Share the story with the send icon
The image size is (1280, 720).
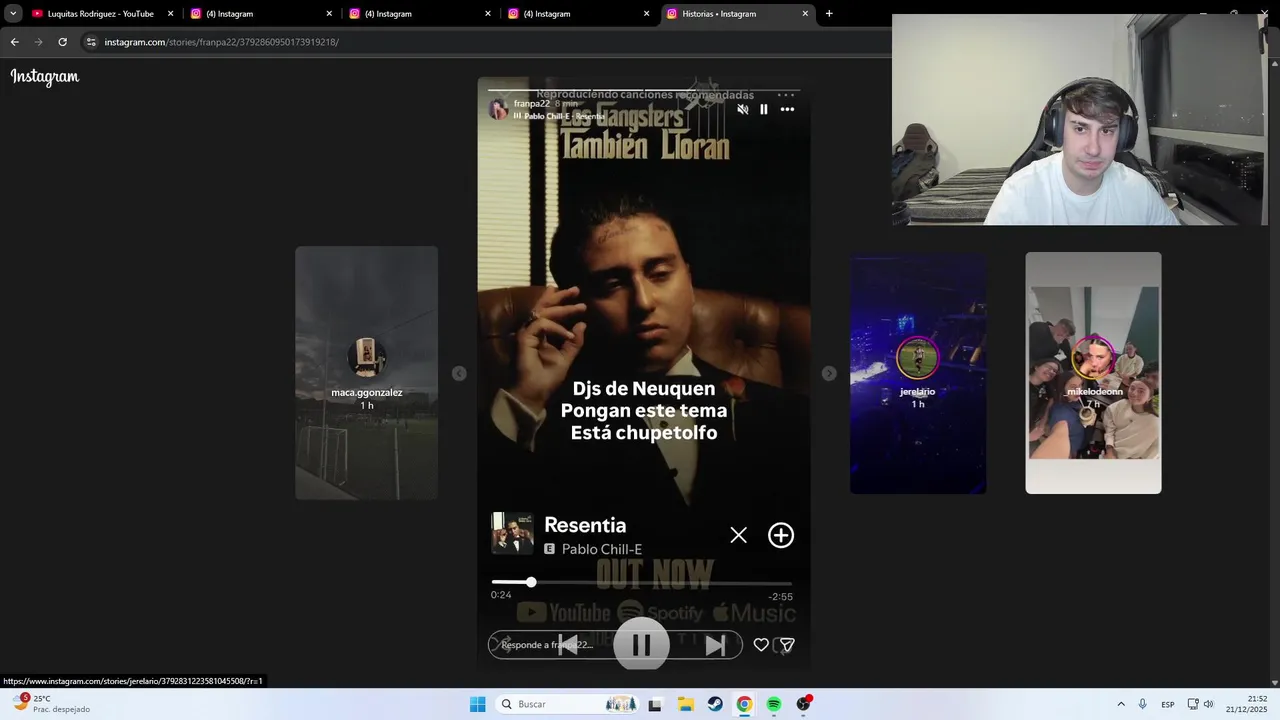coord(787,645)
